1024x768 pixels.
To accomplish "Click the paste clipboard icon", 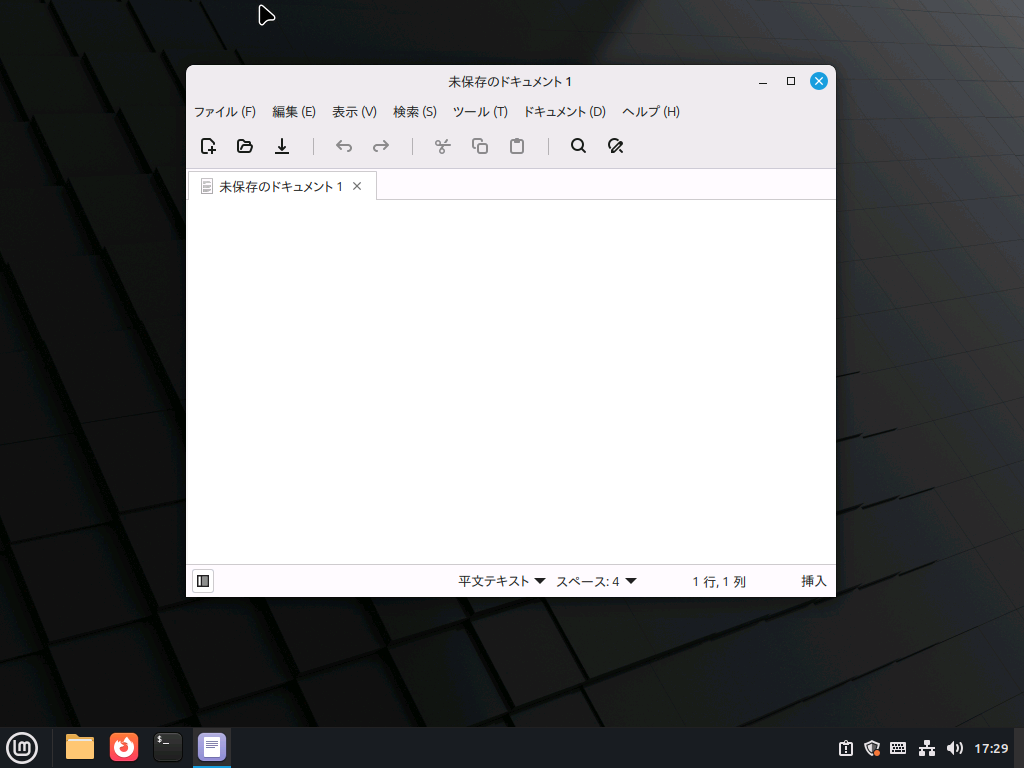I will [517, 146].
